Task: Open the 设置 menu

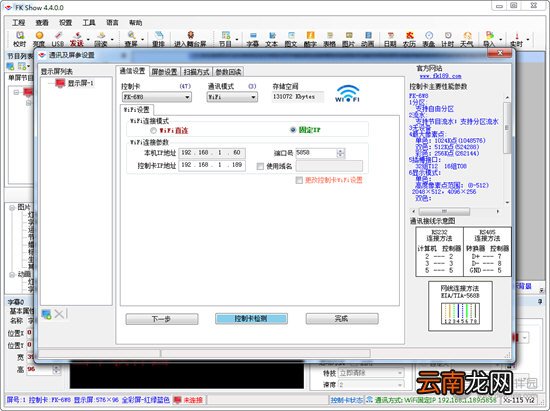Action: [65, 23]
